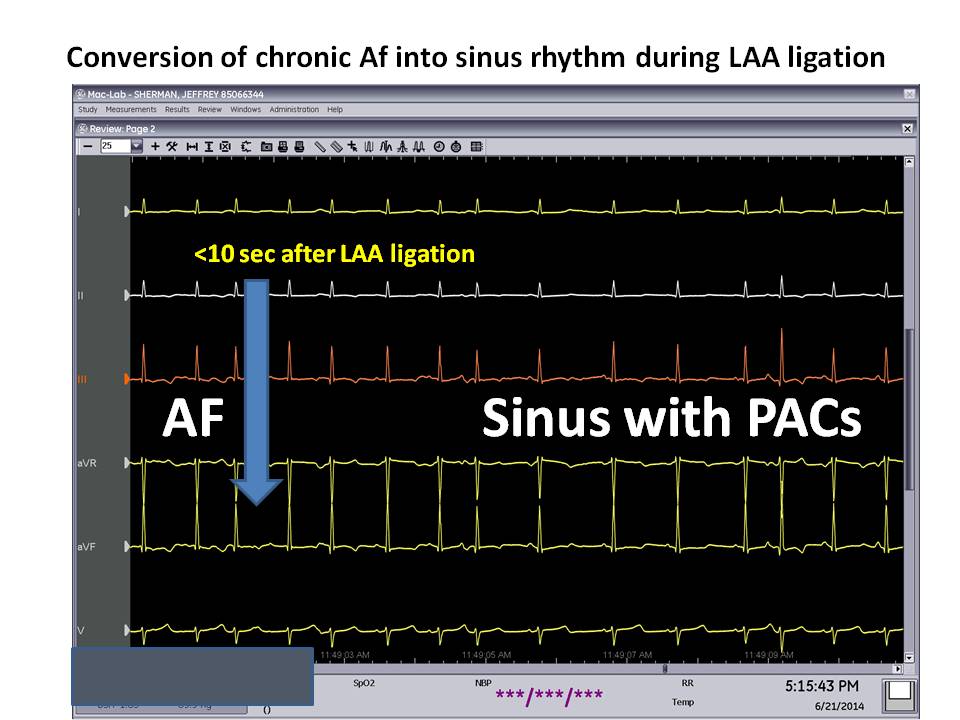Open the Results menu
960x720 pixels.
[x=177, y=109]
